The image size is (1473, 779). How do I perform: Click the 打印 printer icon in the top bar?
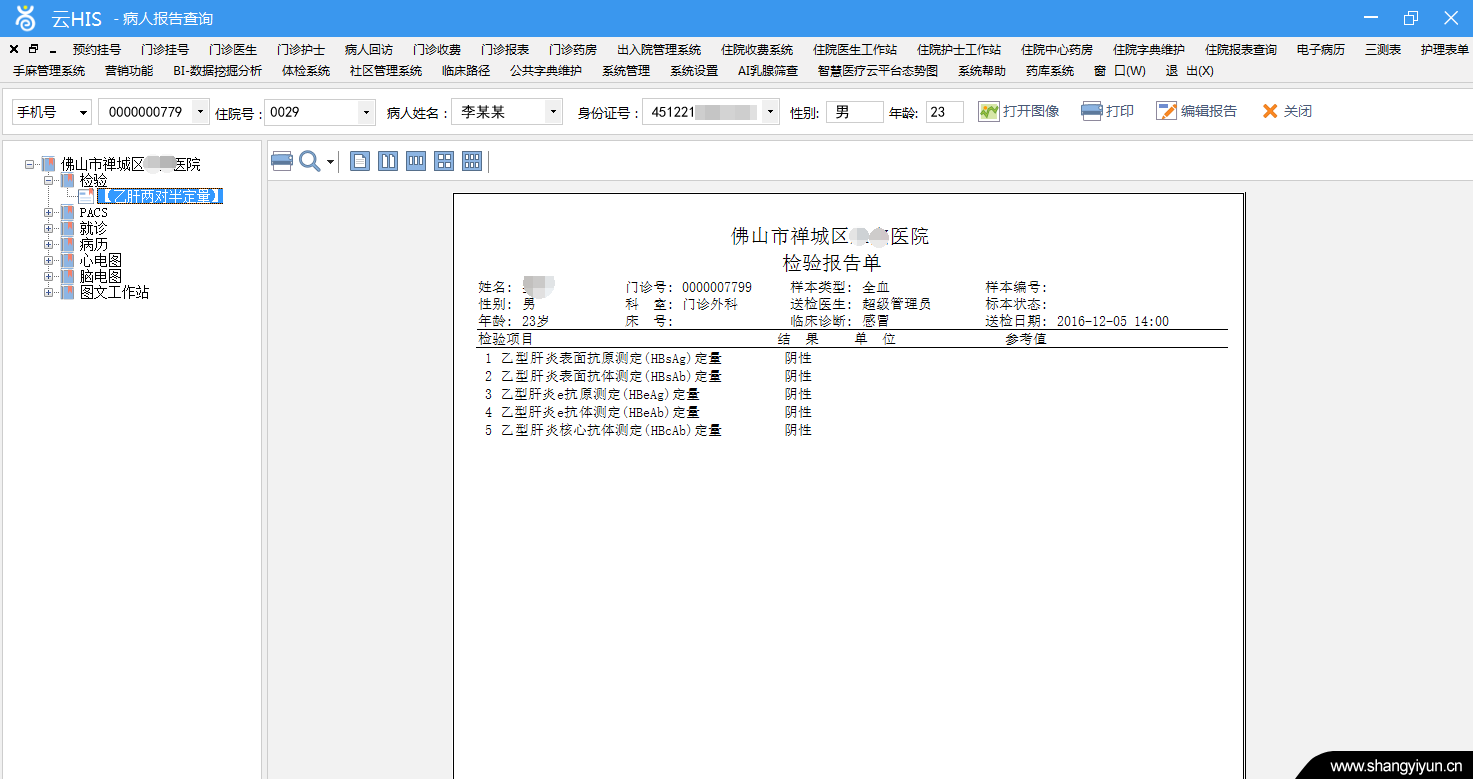[1092, 111]
